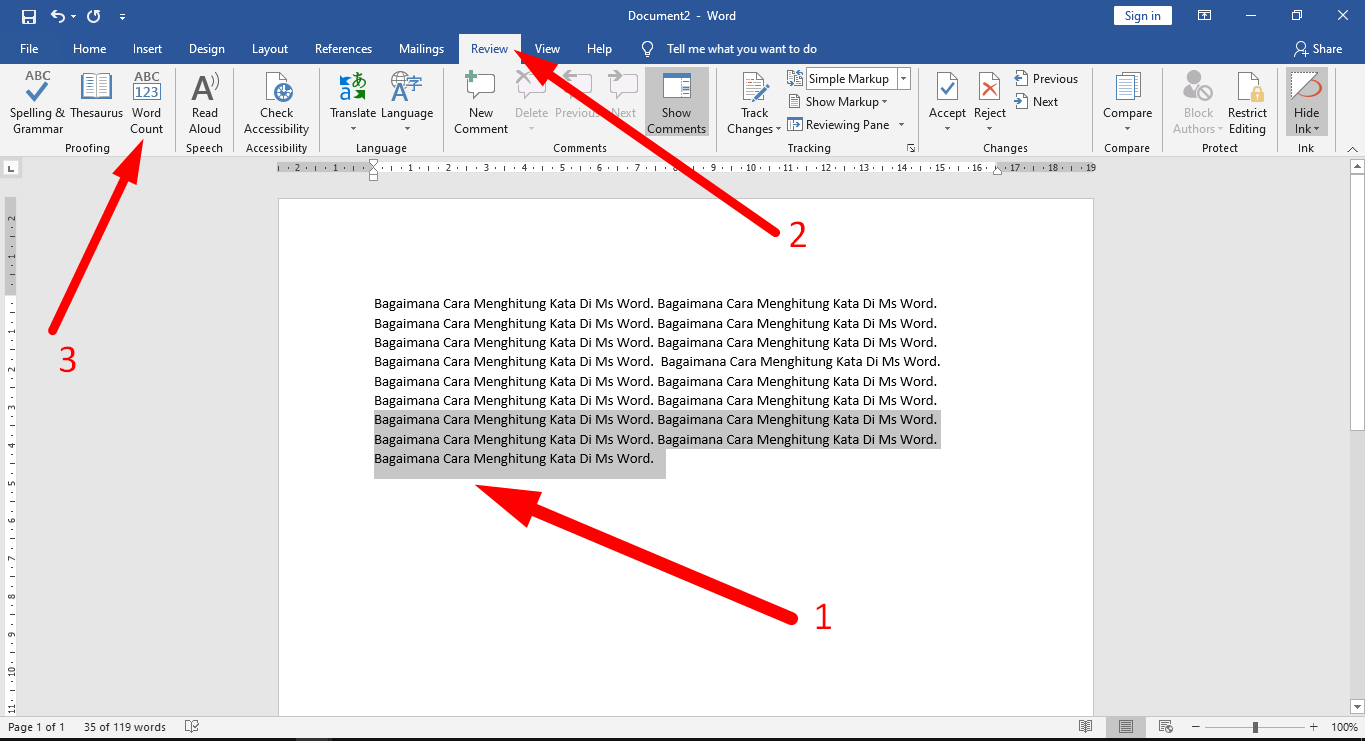Expand the Show Markup menu
The height and width of the screenshot is (741, 1365).
coord(838,102)
